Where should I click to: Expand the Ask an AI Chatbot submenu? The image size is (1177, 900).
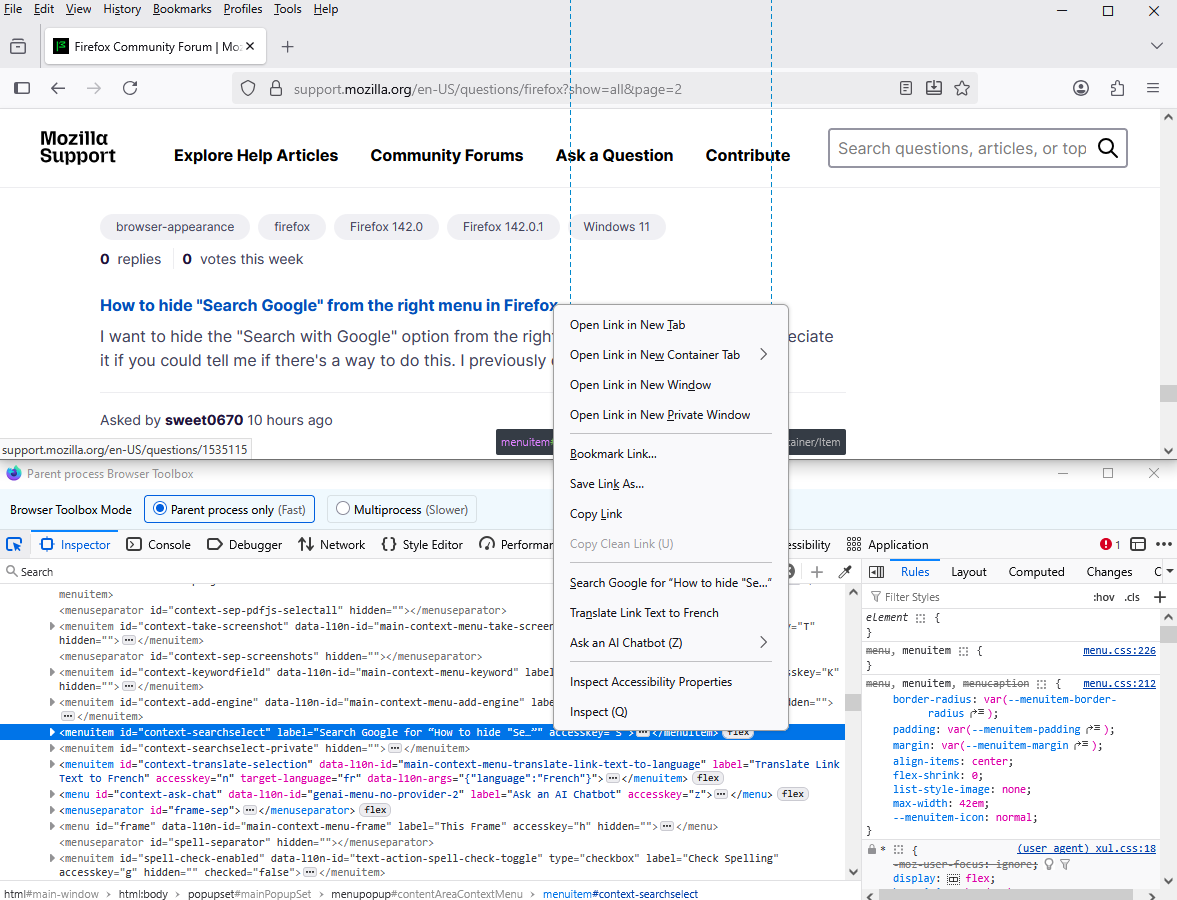click(x=763, y=642)
